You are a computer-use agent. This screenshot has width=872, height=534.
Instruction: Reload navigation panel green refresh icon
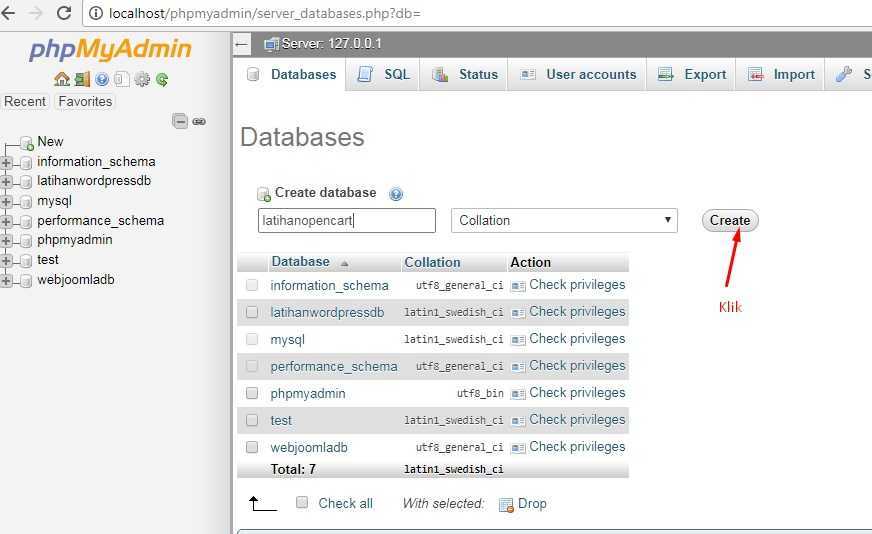(x=162, y=80)
